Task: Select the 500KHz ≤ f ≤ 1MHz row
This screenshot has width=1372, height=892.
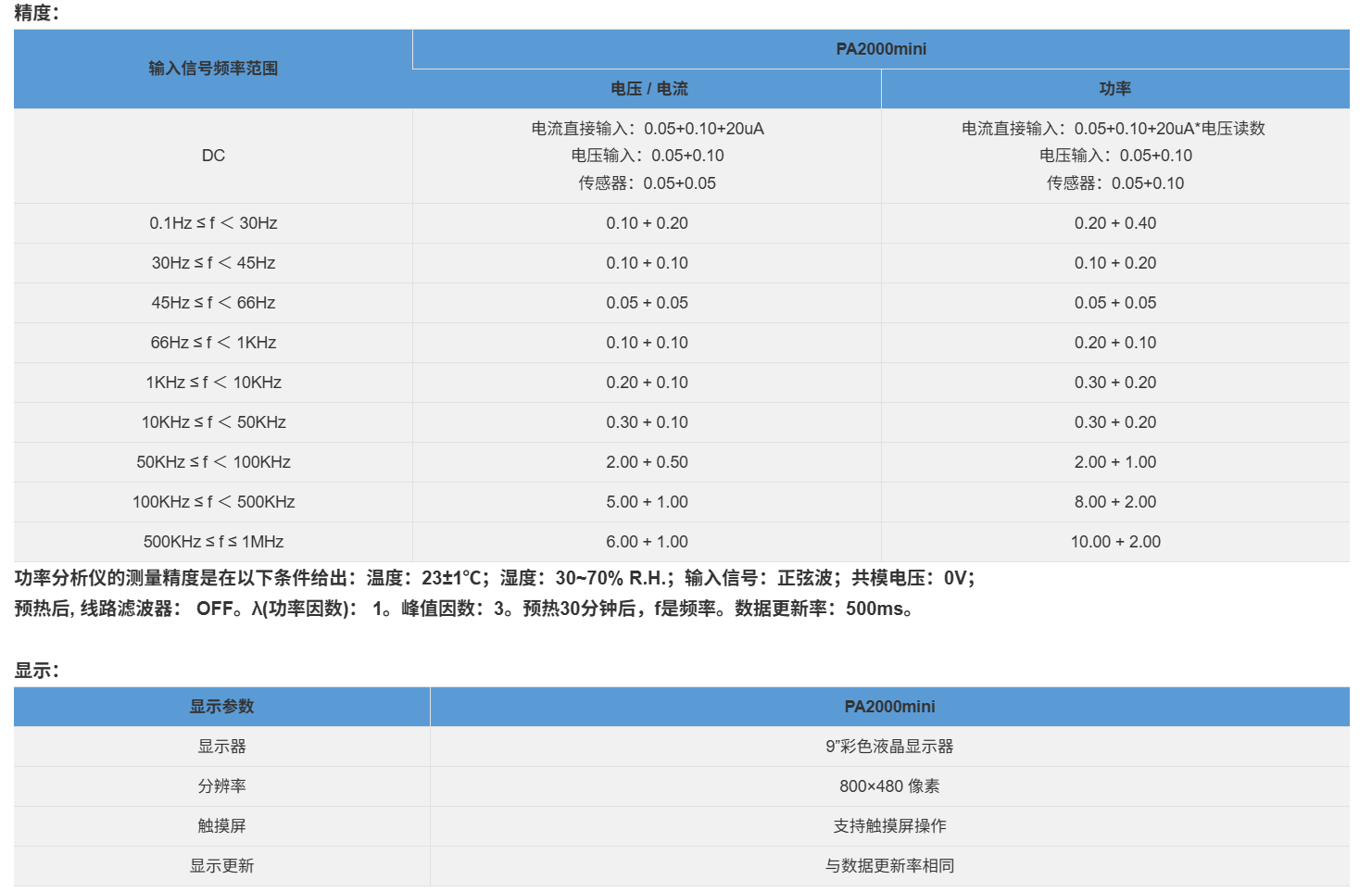Action: (x=682, y=542)
